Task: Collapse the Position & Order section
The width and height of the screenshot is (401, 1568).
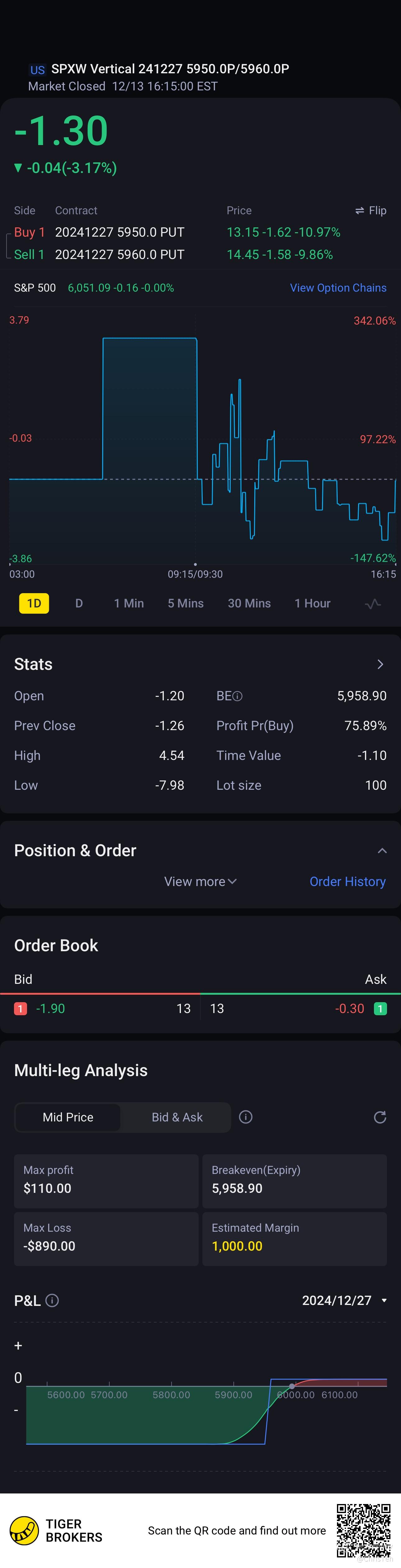Action: click(x=382, y=851)
